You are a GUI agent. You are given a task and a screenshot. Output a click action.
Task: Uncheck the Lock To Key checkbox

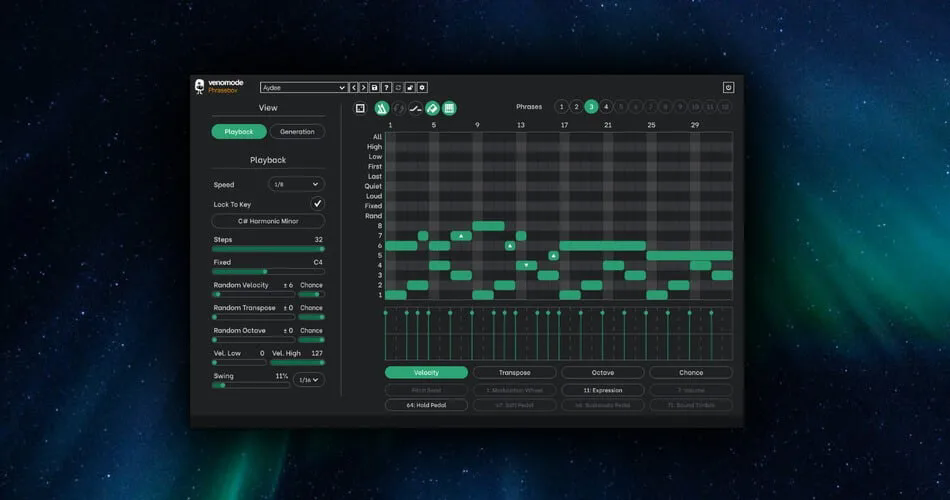pyautogui.click(x=317, y=204)
